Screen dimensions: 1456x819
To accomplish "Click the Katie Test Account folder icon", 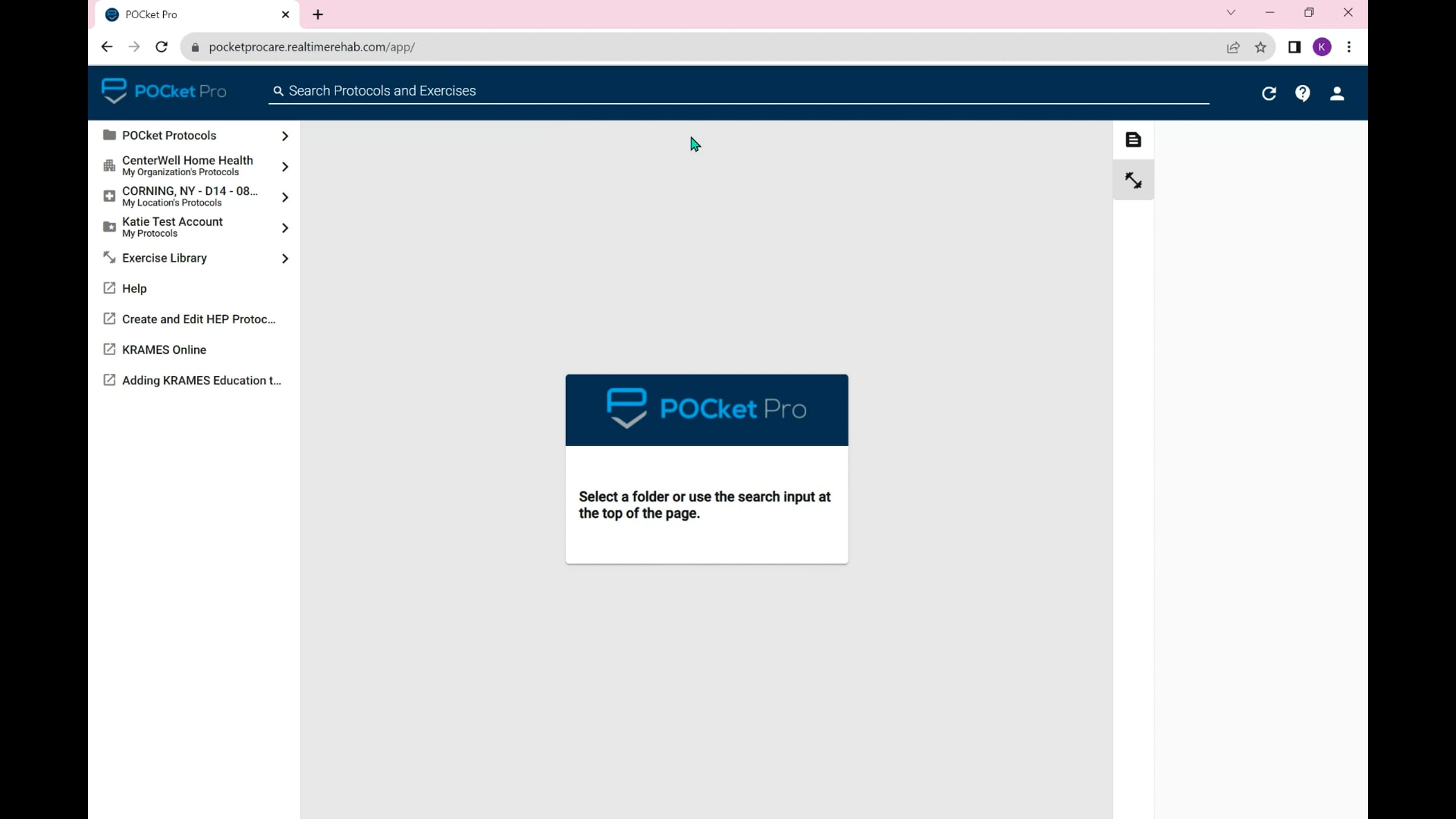I will pyautogui.click(x=109, y=227).
